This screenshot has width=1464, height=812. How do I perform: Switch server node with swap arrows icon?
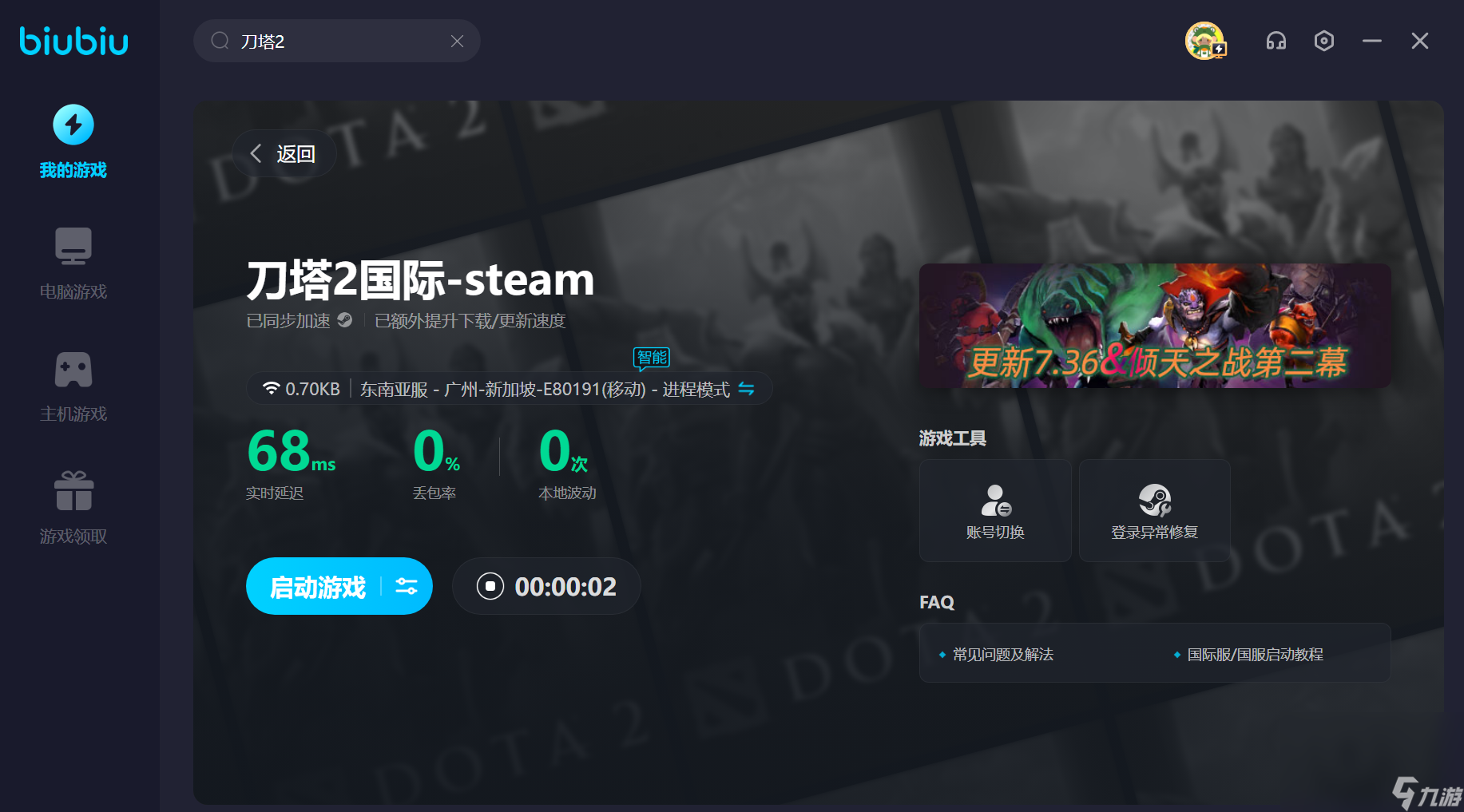click(746, 389)
